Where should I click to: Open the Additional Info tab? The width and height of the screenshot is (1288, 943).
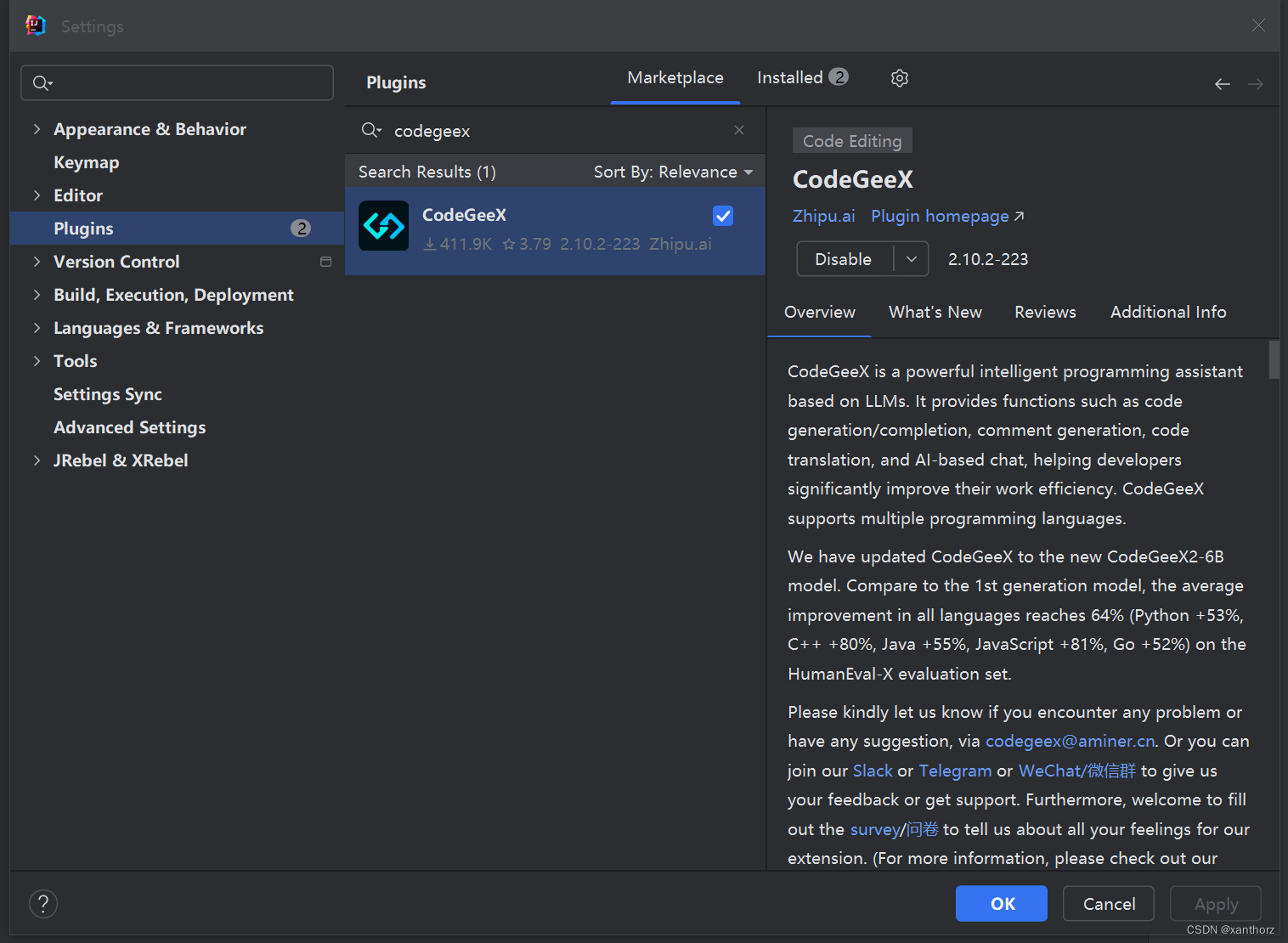(x=1168, y=312)
